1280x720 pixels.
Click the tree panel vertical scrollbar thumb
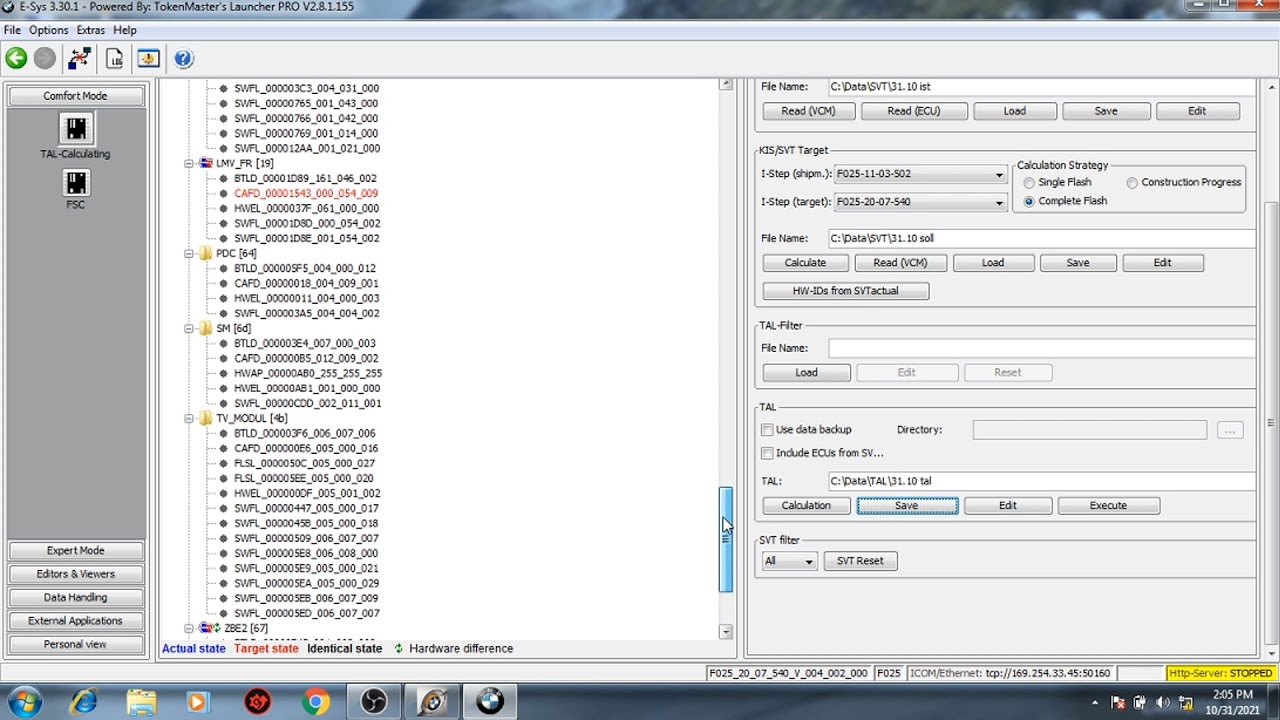[726, 540]
